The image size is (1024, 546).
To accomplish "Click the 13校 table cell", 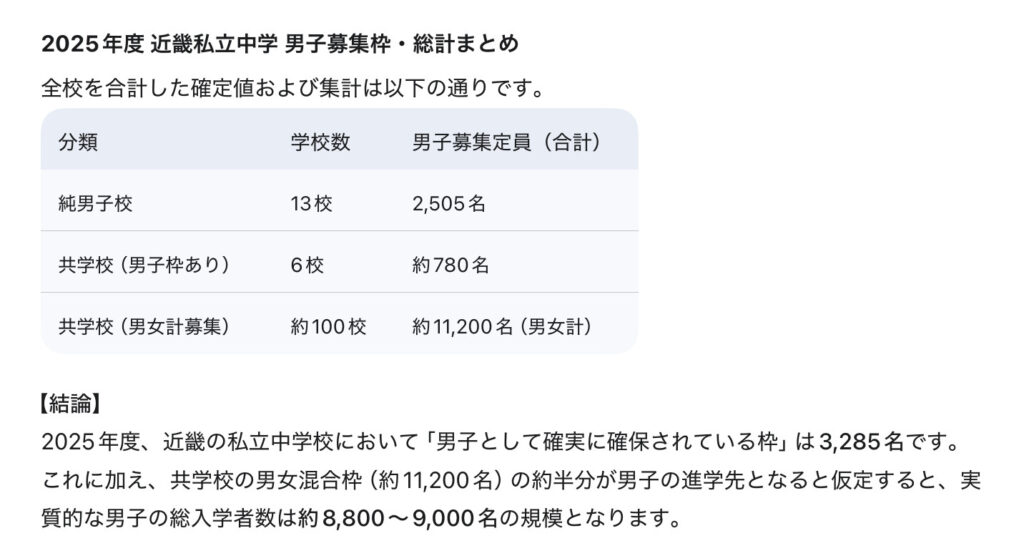I will [311, 203].
